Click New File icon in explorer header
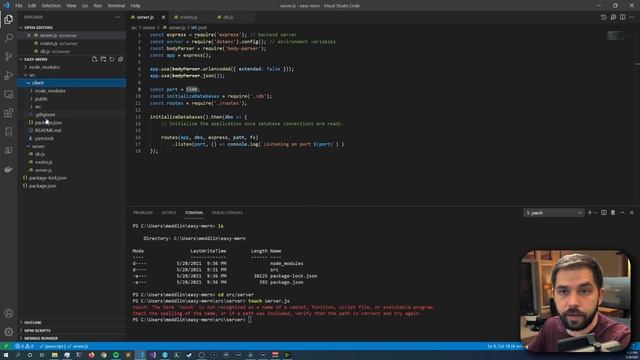 tap(95, 59)
